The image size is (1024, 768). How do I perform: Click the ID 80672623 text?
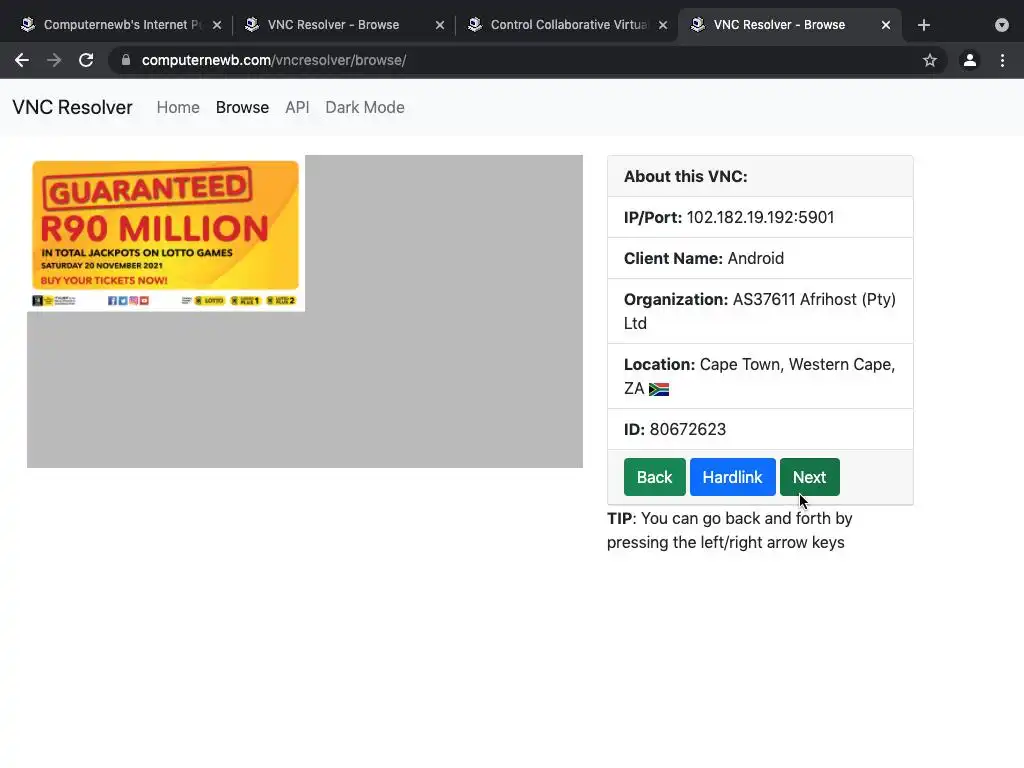coord(675,429)
